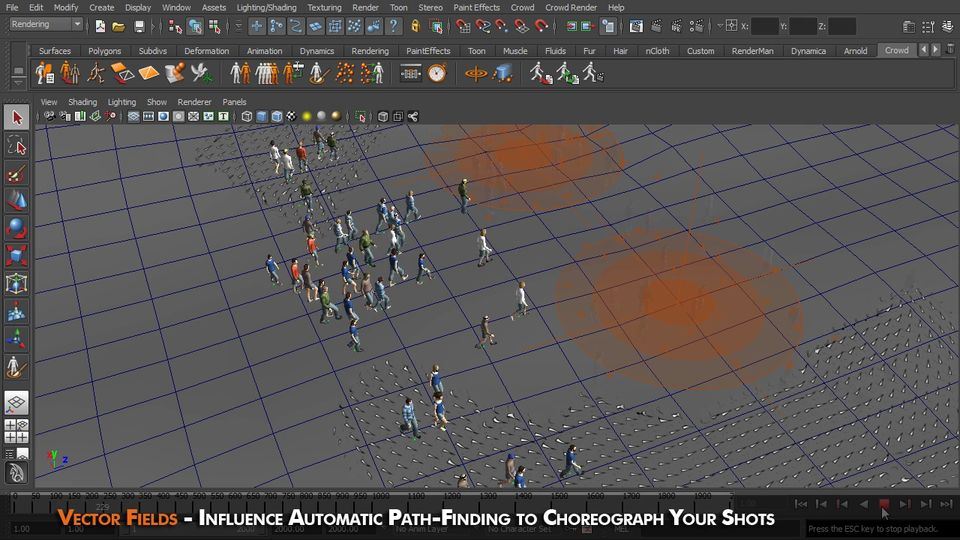Click the New Scene icon
Image resolution: width=960 pixels, height=540 pixels.
100,26
